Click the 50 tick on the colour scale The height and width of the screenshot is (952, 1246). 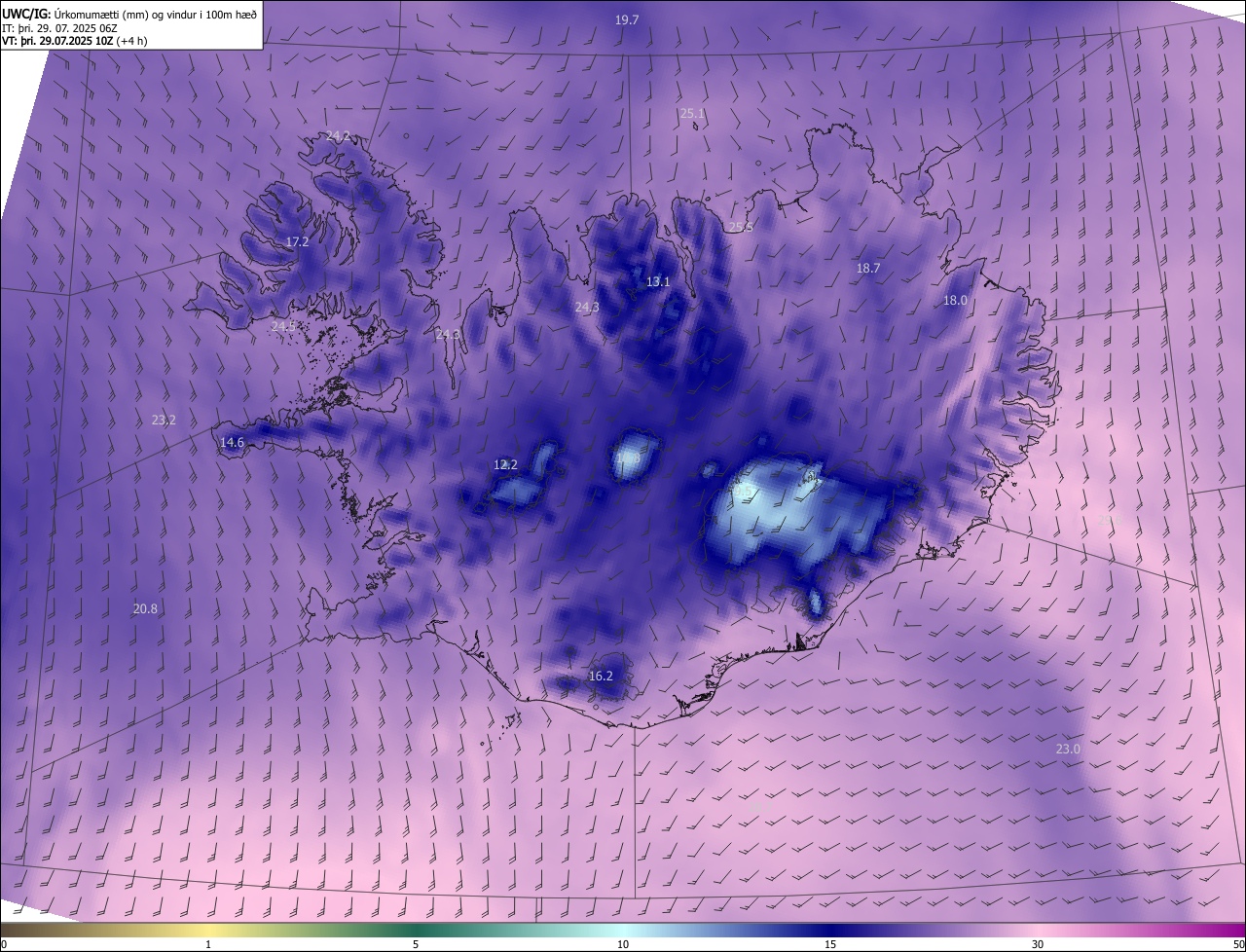click(1238, 945)
